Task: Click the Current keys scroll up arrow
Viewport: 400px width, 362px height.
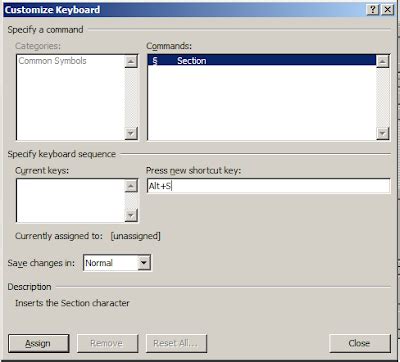Action: pos(131,186)
